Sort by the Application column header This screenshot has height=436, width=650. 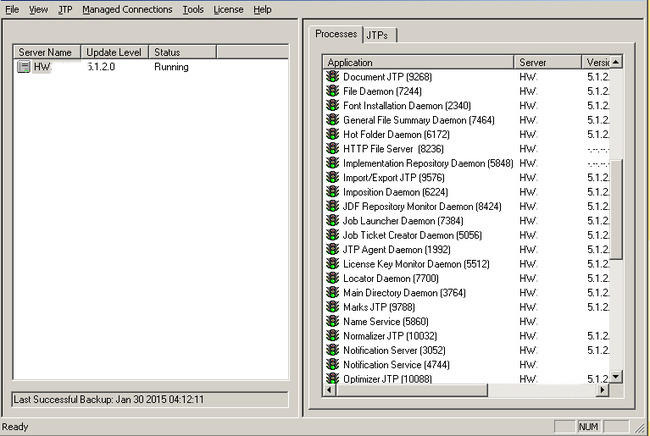click(x=419, y=62)
